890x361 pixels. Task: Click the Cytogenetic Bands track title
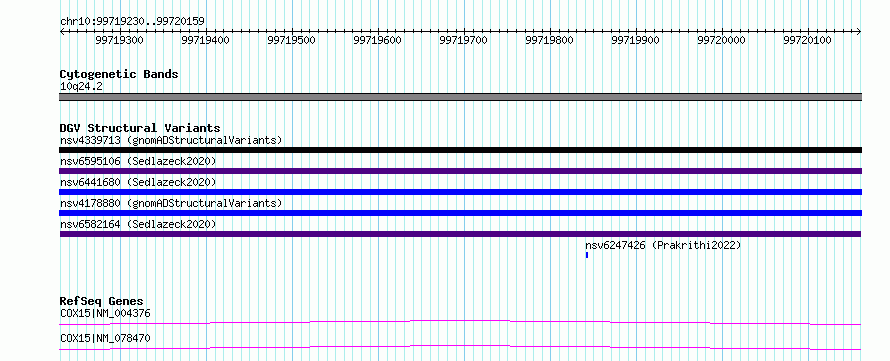119,74
